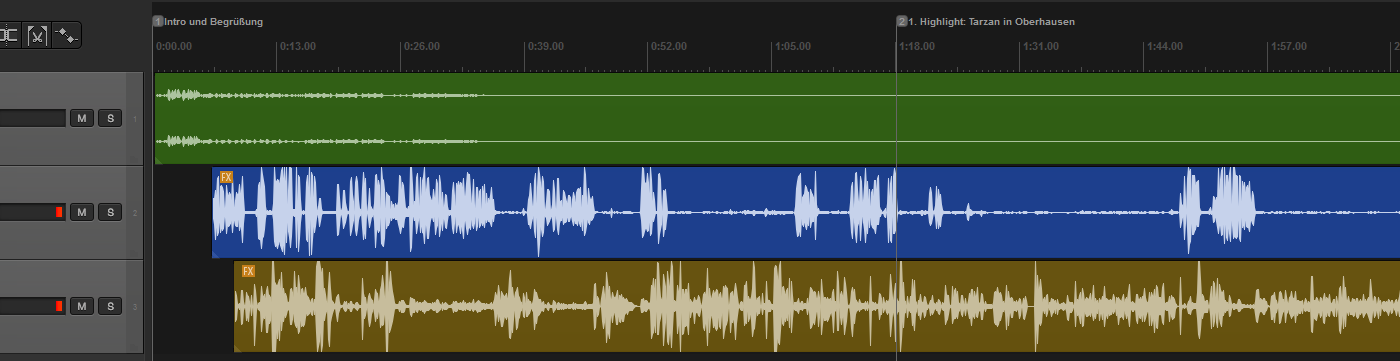Click the track 3 volume fader's red handle
Viewport: 1400px width, 361px height.
click(59, 306)
